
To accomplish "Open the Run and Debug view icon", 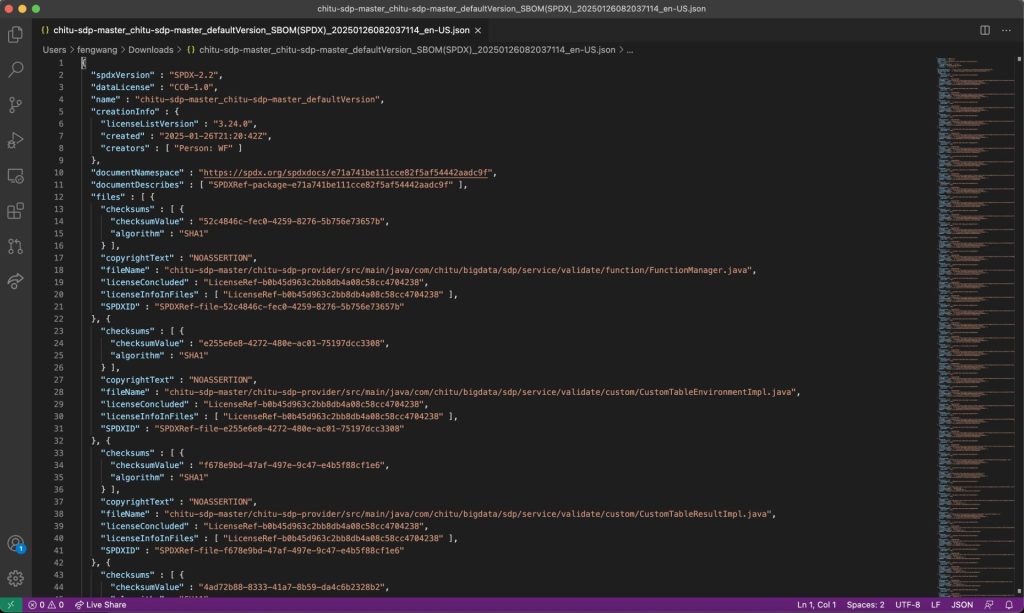I will coord(14,140).
